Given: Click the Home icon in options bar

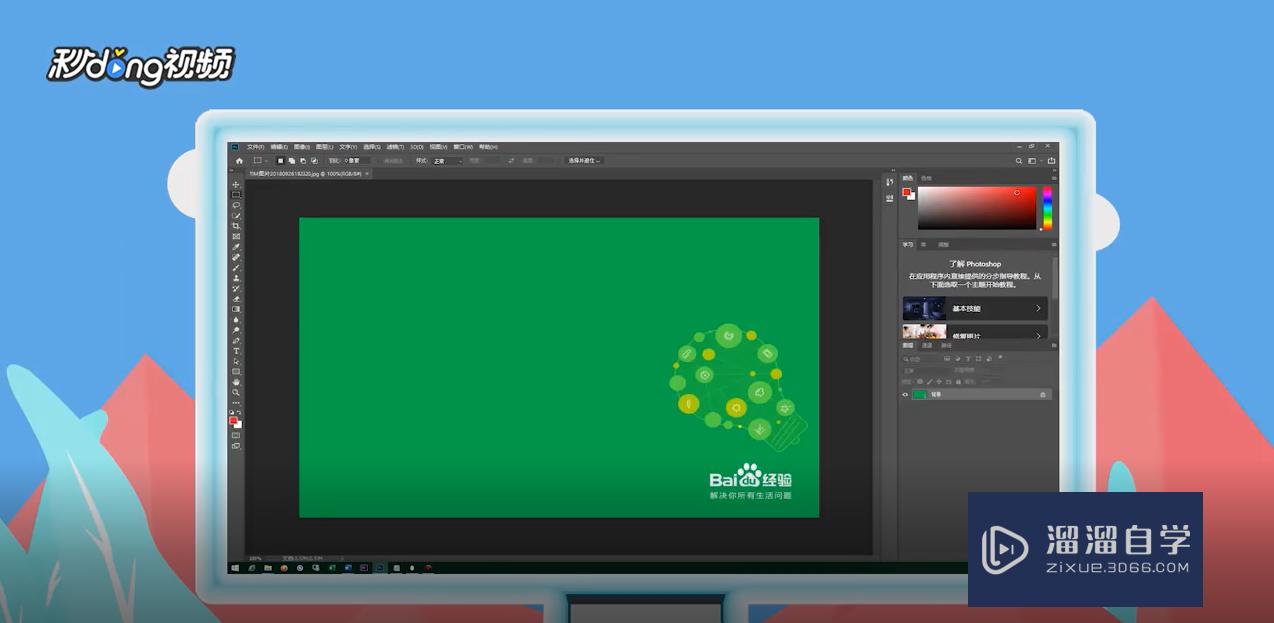Looking at the screenshot, I should pyautogui.click(x=239, y=160).
